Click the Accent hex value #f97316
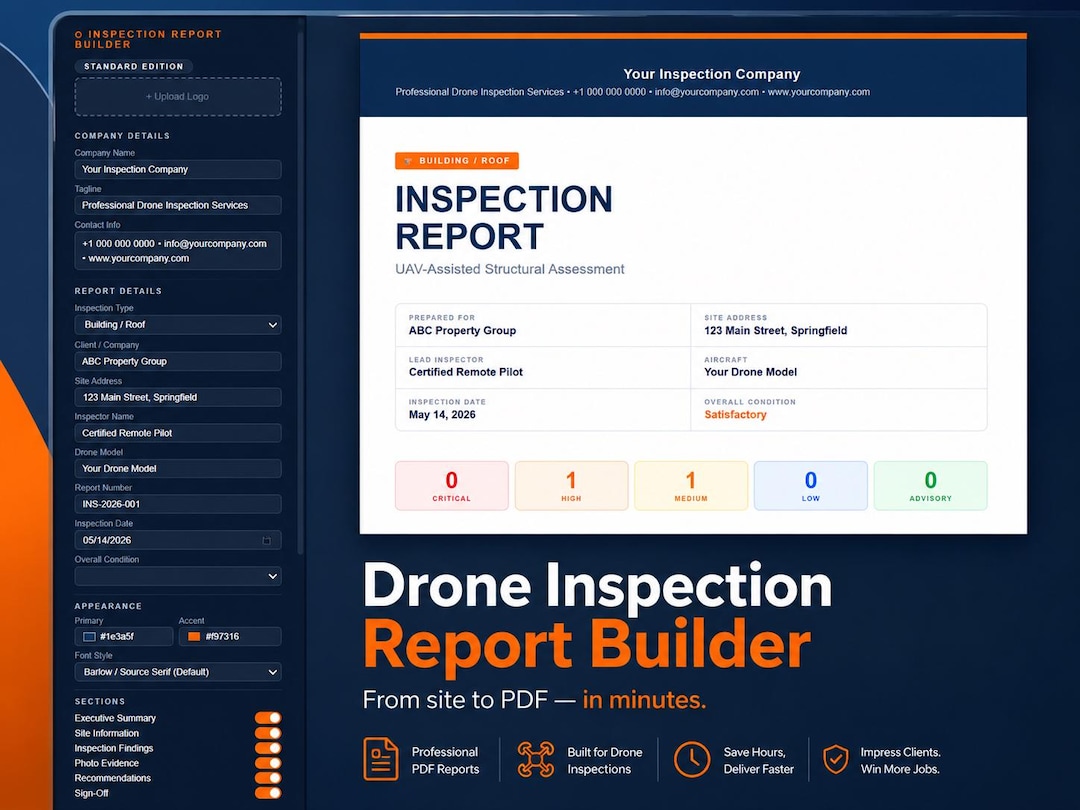 [222, 636]
